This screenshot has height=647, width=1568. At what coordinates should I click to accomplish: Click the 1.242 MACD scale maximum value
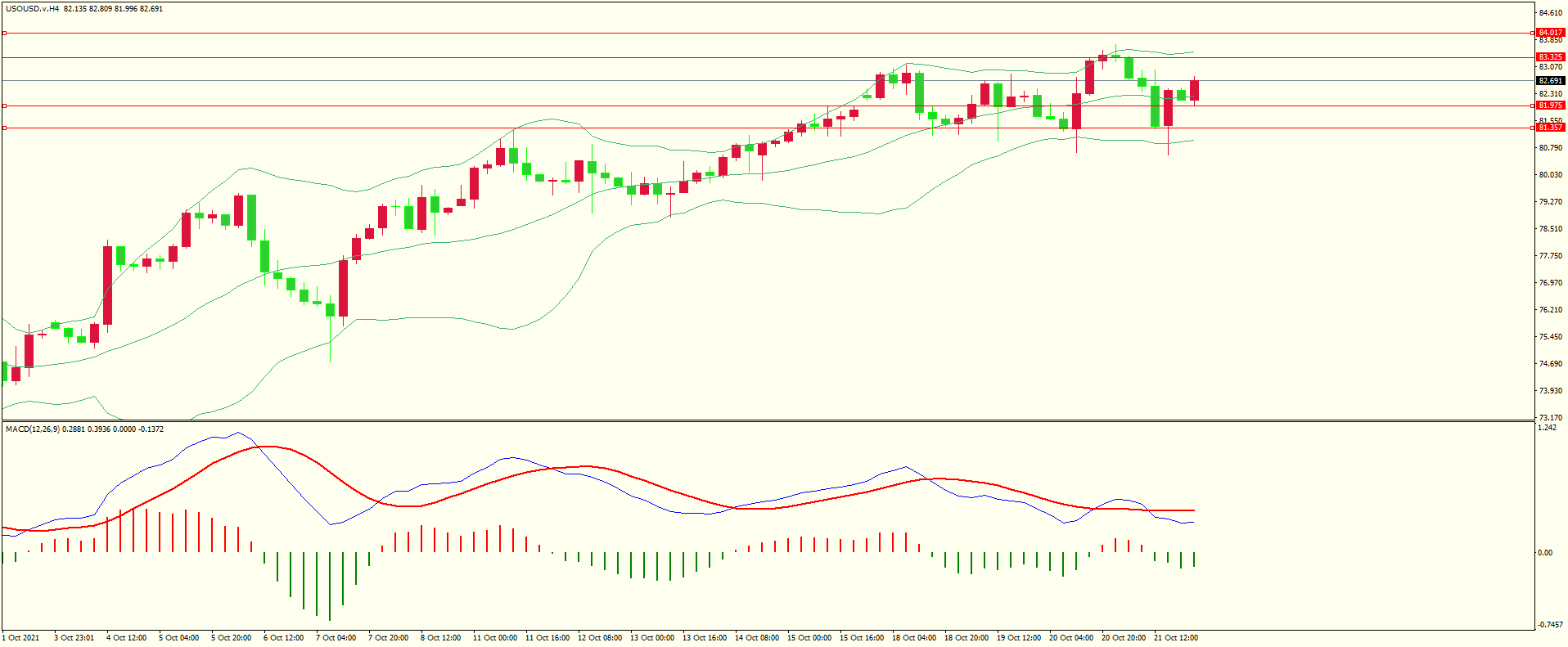[1547, 428]
